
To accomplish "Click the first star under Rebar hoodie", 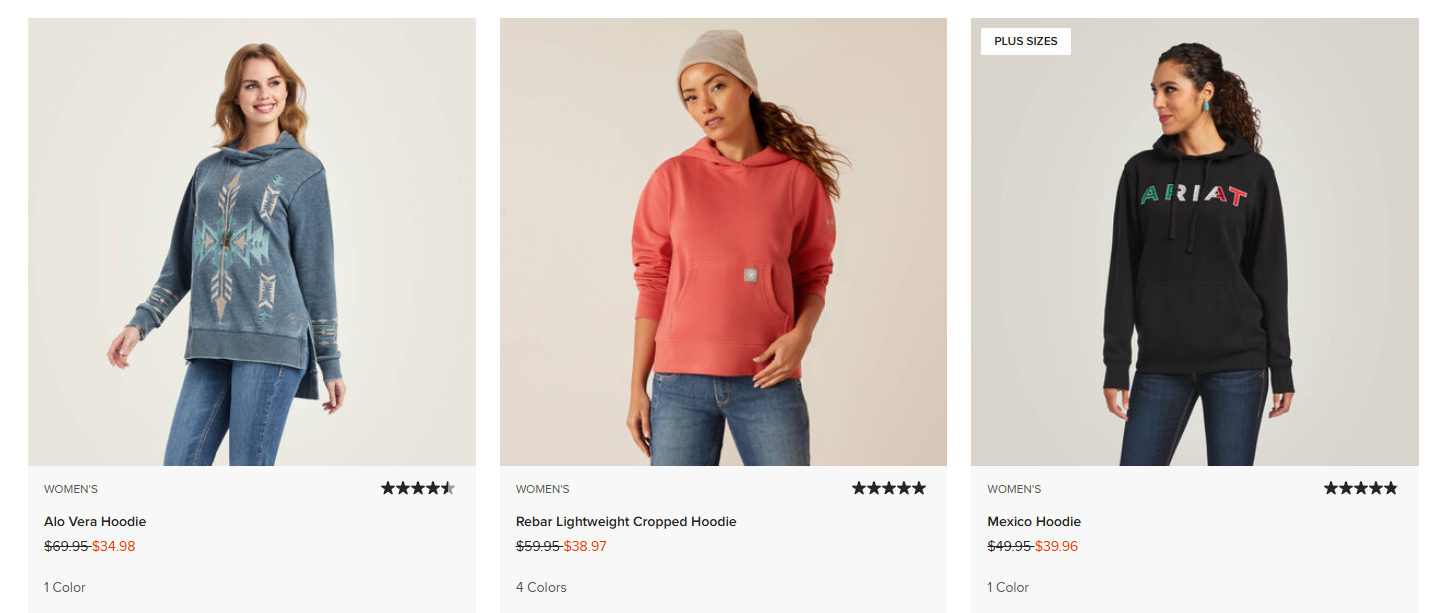I will point(856,487).
